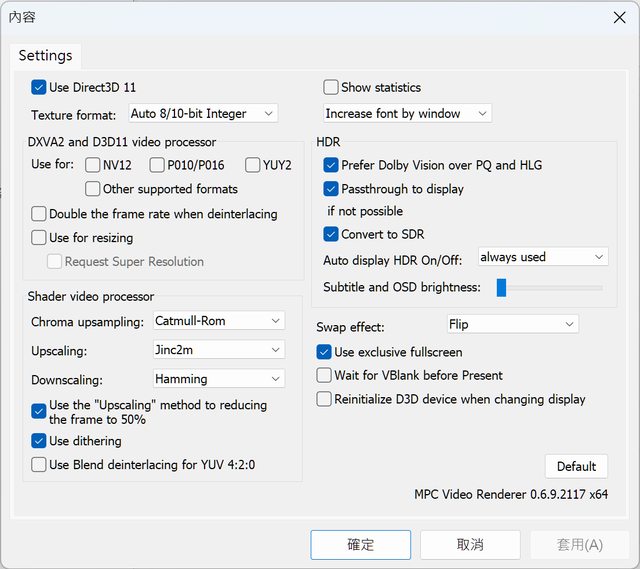Enable Wait for VBlank before Present
This screenshot has width=640, height=569.
click(324, 375)
